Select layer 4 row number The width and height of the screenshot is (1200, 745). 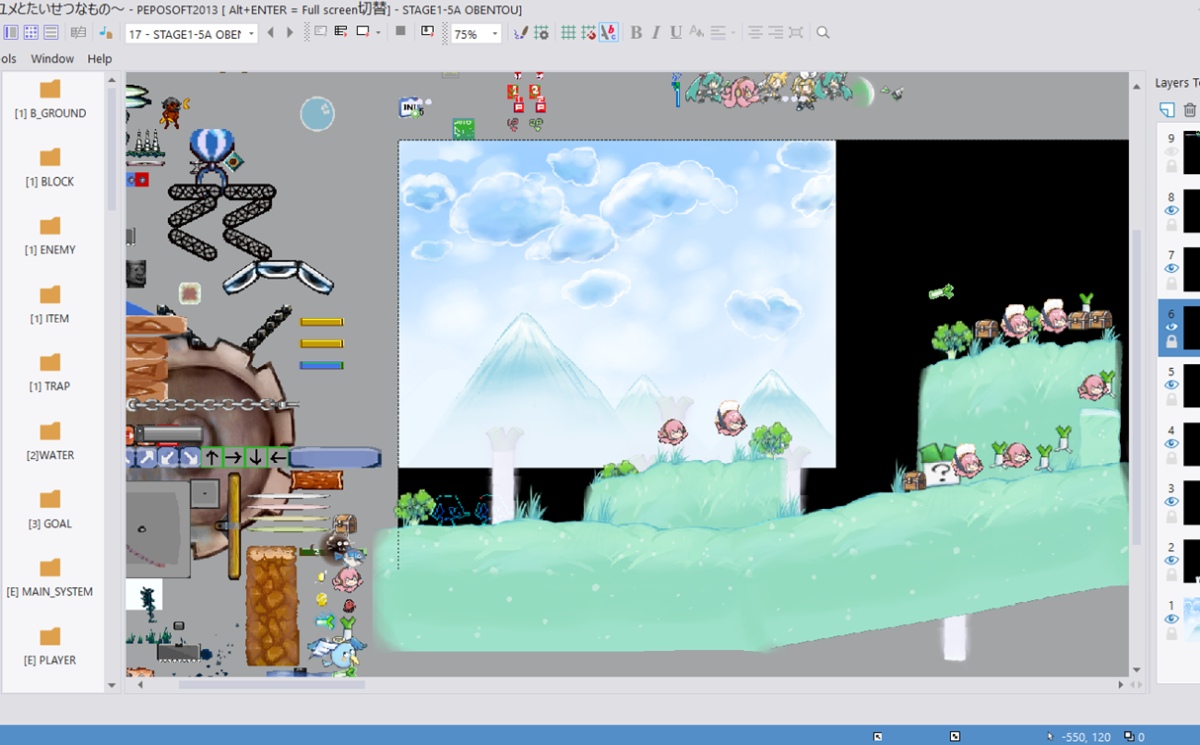(x=1171, y=430)
